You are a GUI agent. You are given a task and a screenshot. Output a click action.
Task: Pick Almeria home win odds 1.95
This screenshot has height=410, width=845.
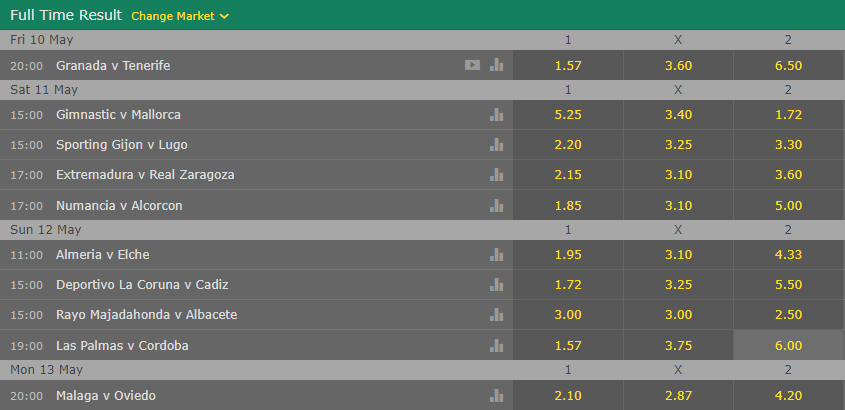pos(568,254)
